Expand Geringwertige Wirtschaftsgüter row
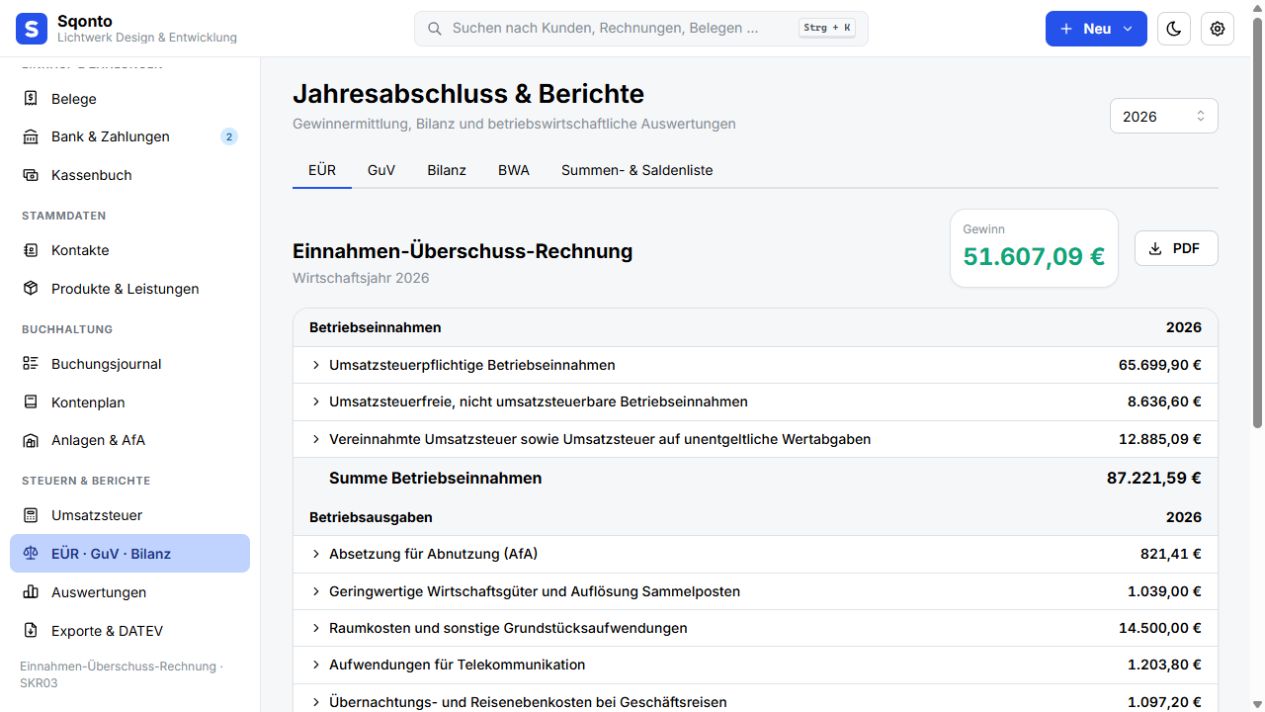1265x712 pixels. (x=756, y=591)
